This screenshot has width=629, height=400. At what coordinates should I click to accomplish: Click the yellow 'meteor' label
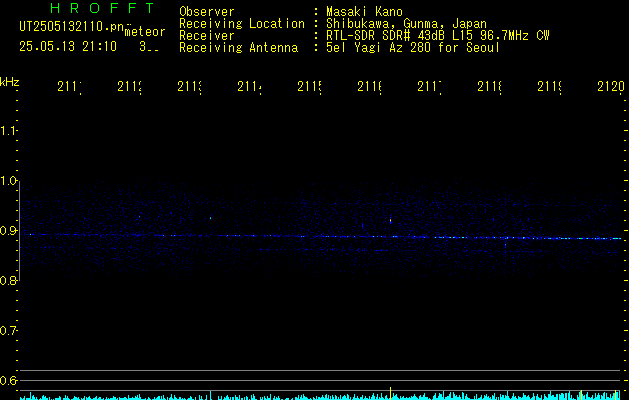[x=145, y=32]
